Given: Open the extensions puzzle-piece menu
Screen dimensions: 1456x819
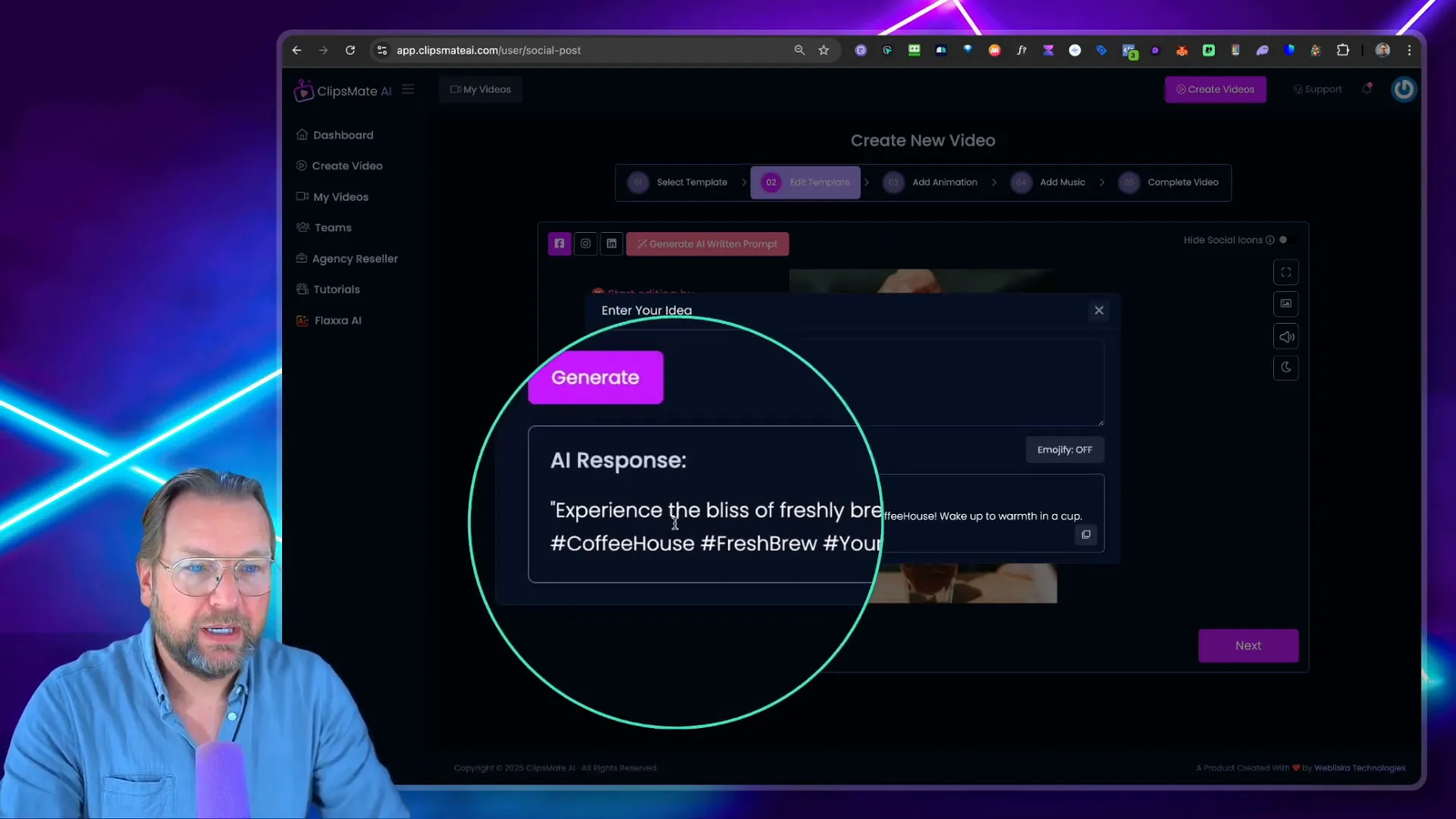Looking at the screenshot, I should pos(1342,50).
